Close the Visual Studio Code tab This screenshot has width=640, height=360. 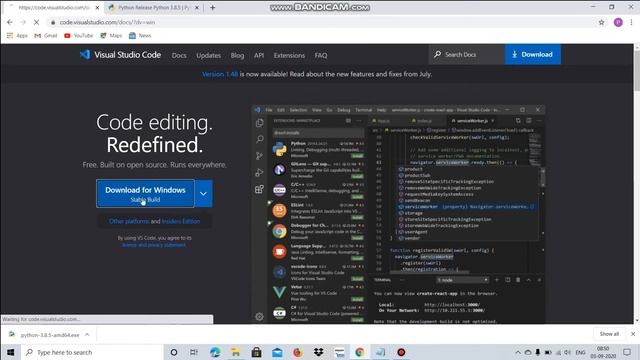point(97,8)
